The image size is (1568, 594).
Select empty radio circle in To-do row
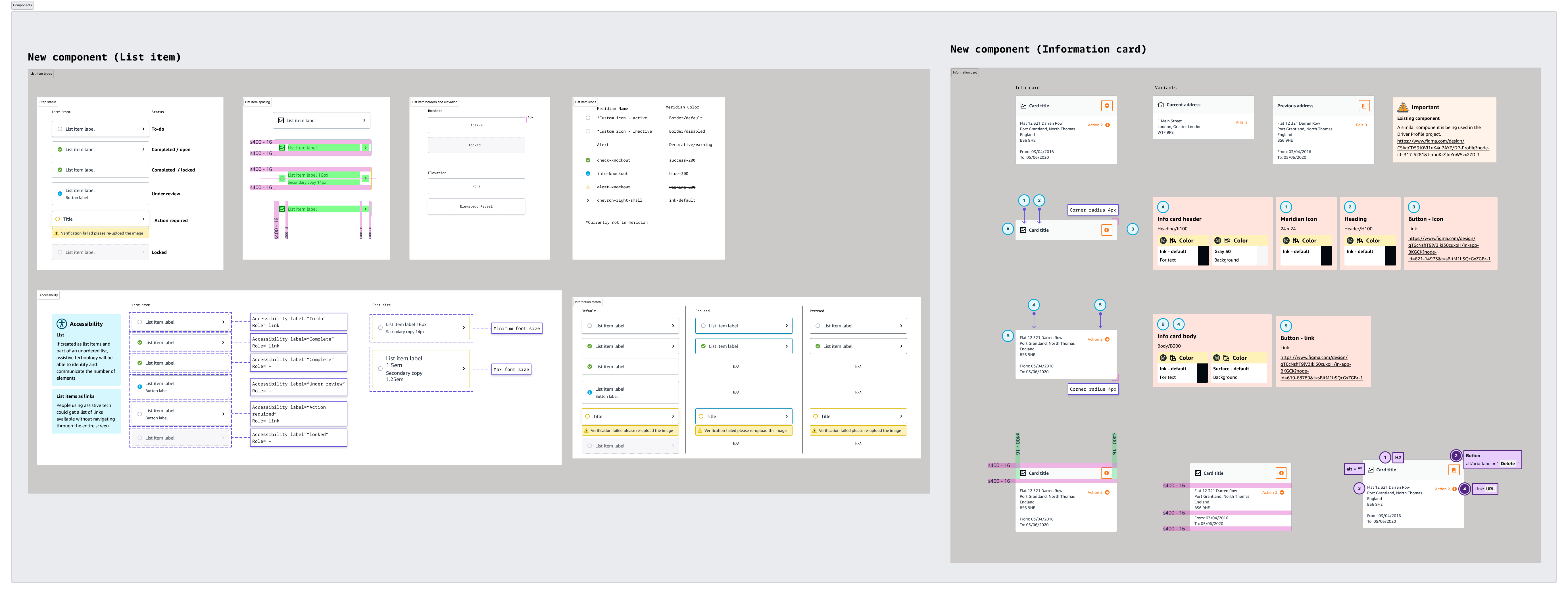60,129
